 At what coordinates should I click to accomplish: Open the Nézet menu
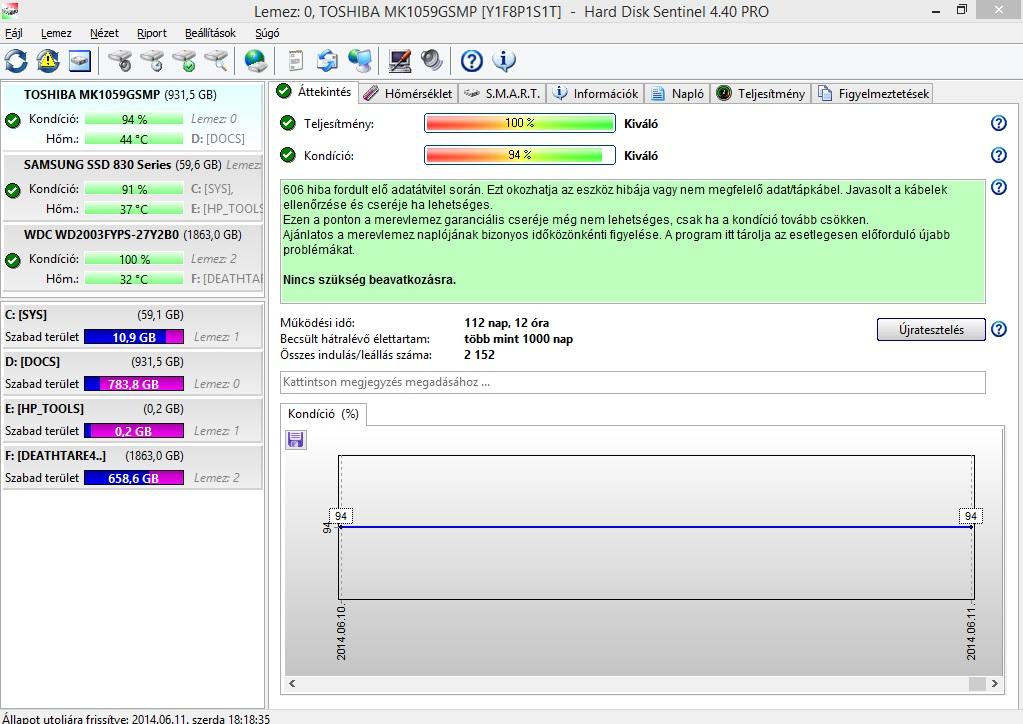104,33
